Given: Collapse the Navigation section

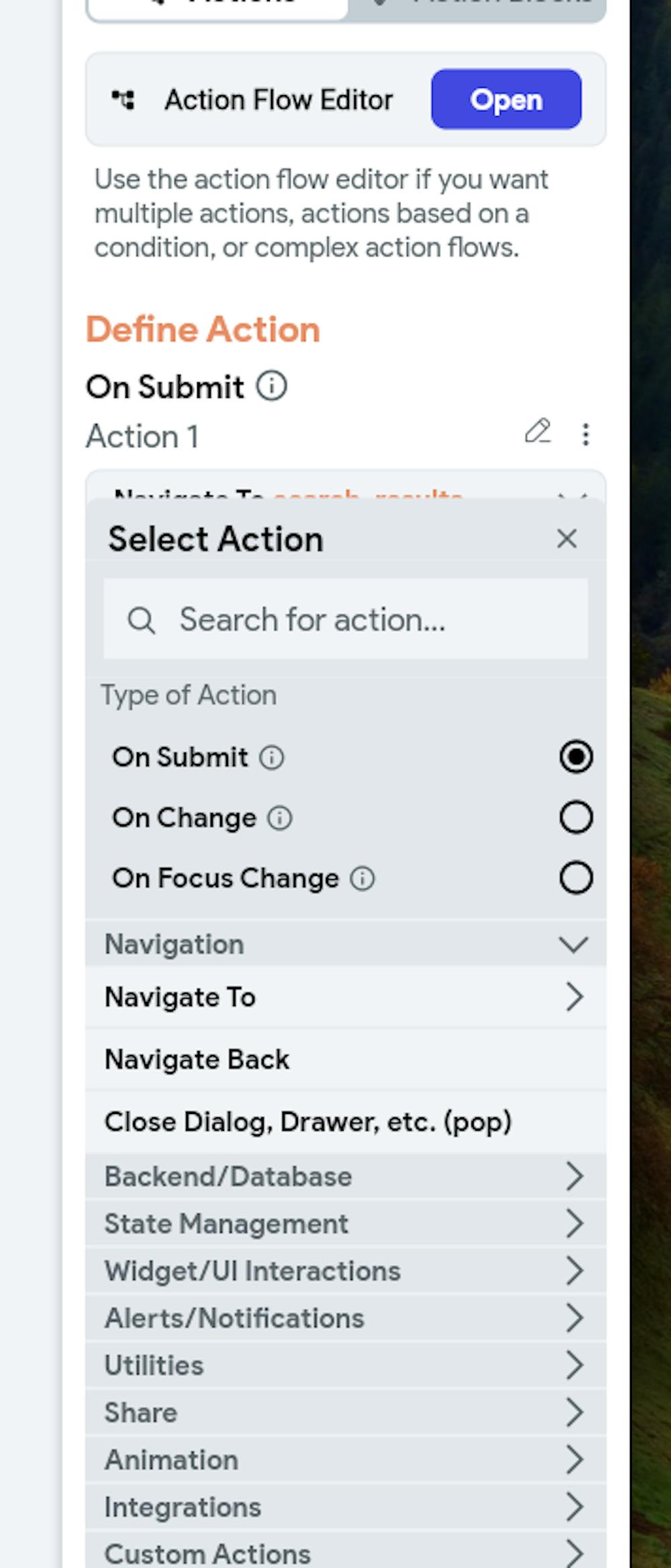Looking at the screenshot, I should tap(573, 944).
